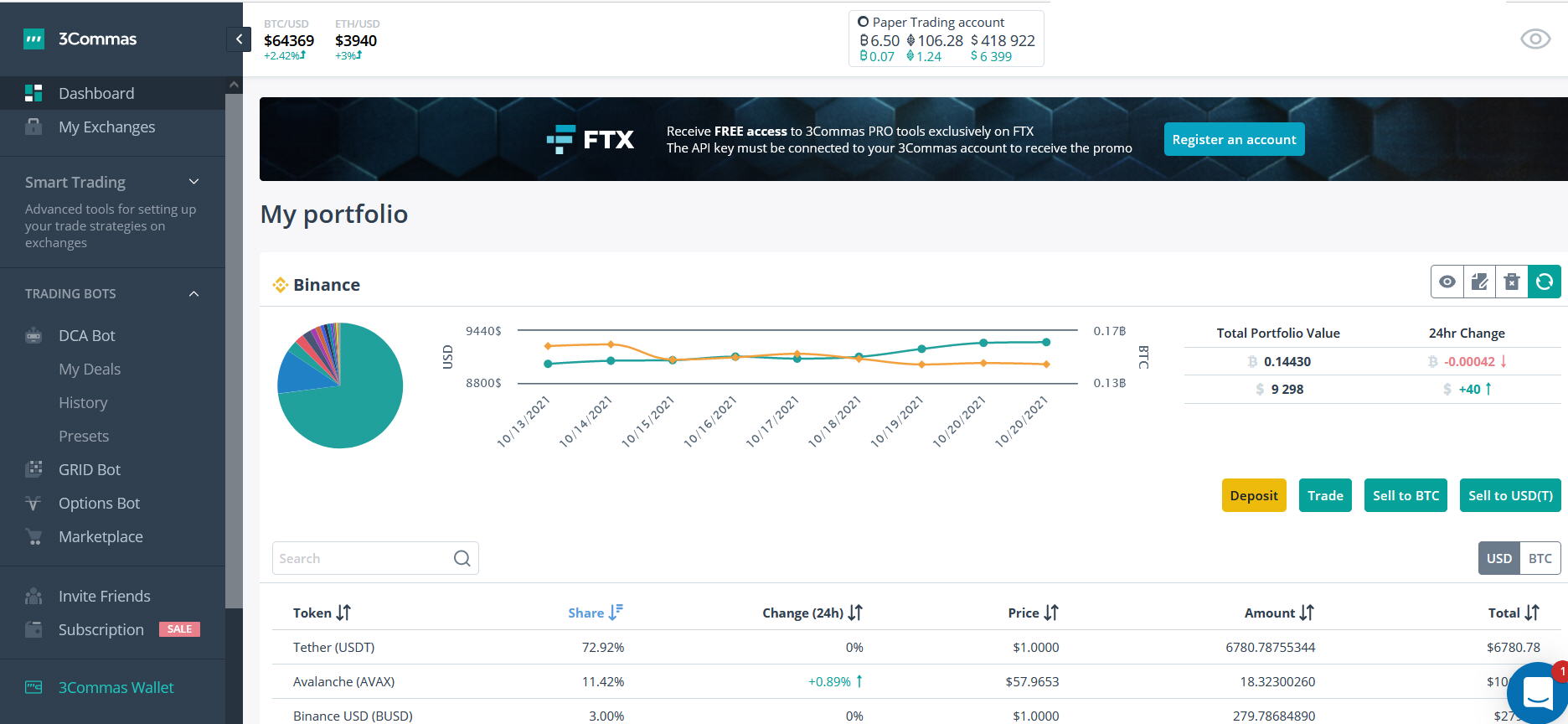Open DCA Bot page
The width and height of the screenshot is (1568, 724).
(x=86, y=335)
